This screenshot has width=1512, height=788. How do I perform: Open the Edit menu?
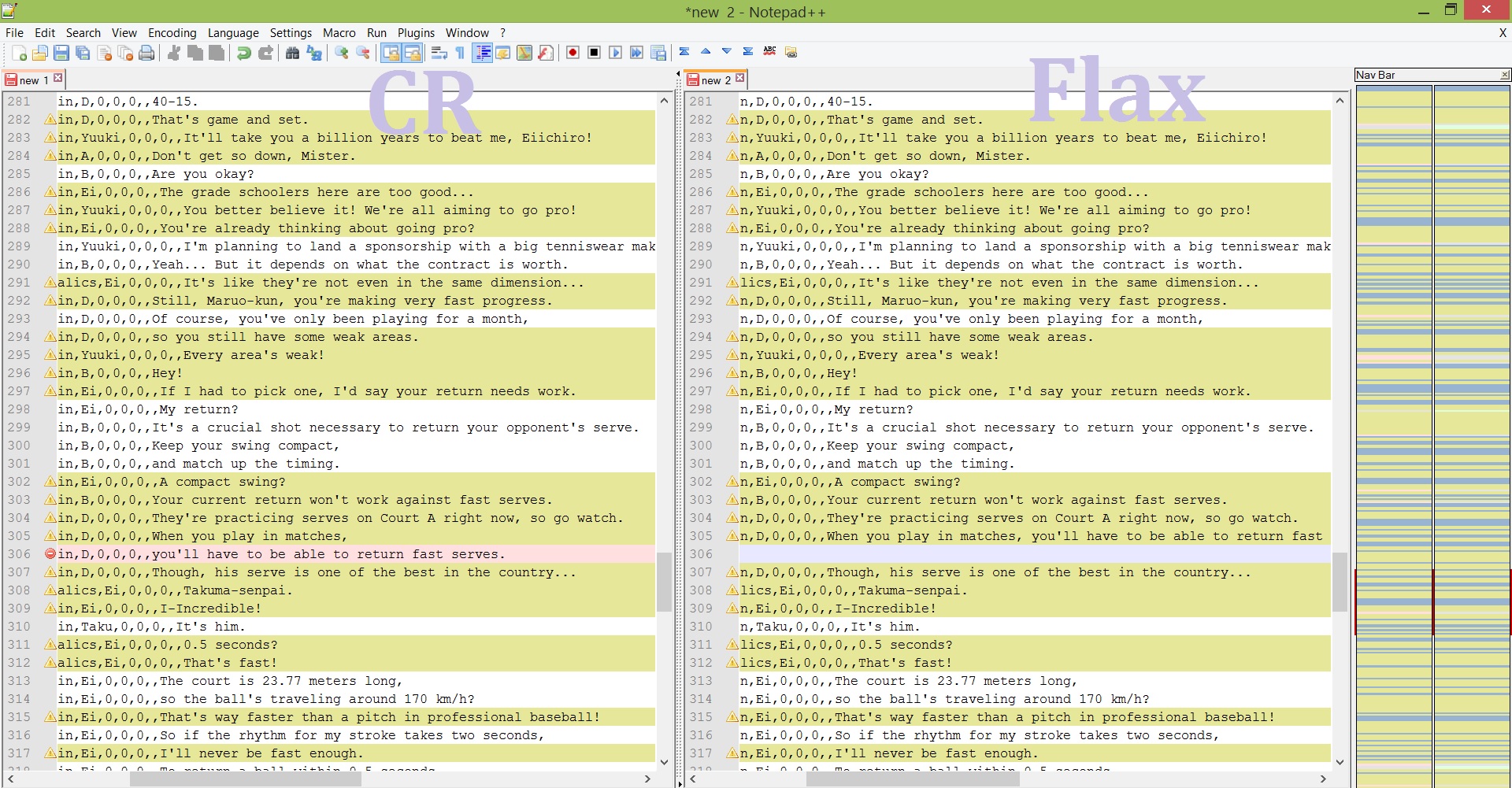tap(45, 33)
